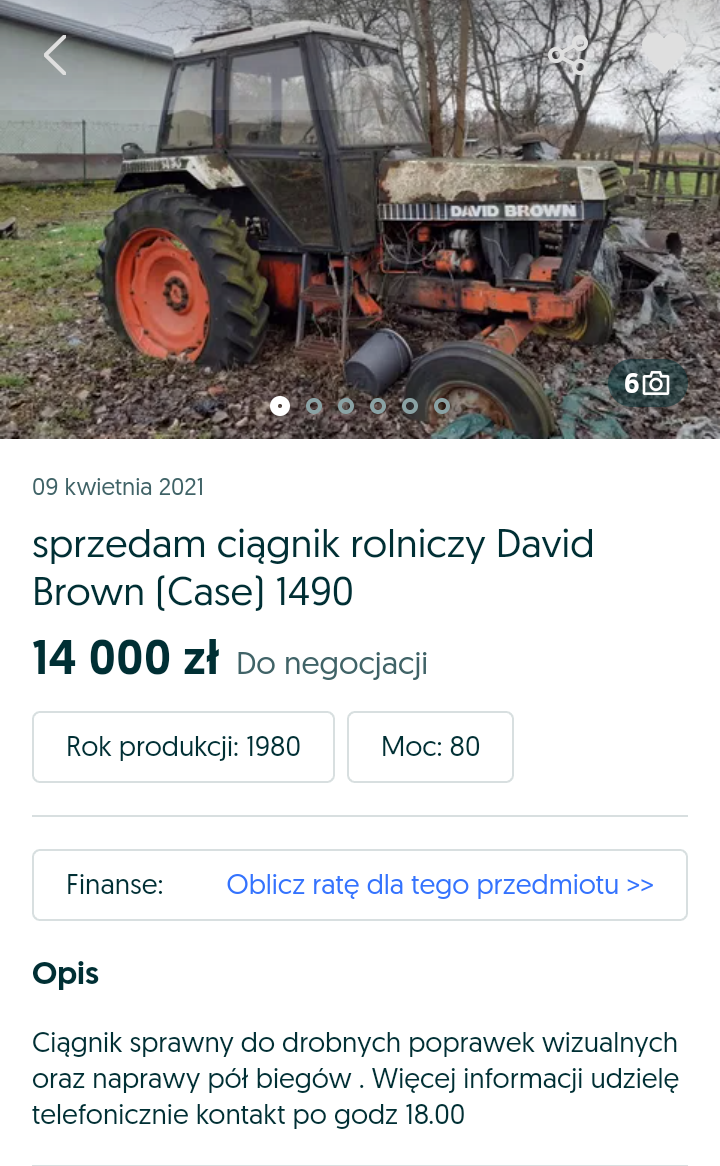The image size is (720, 1166).
Task: Tap the 'Moc: 80' tag
Action: pyautogui.click(x=430, y=747)
